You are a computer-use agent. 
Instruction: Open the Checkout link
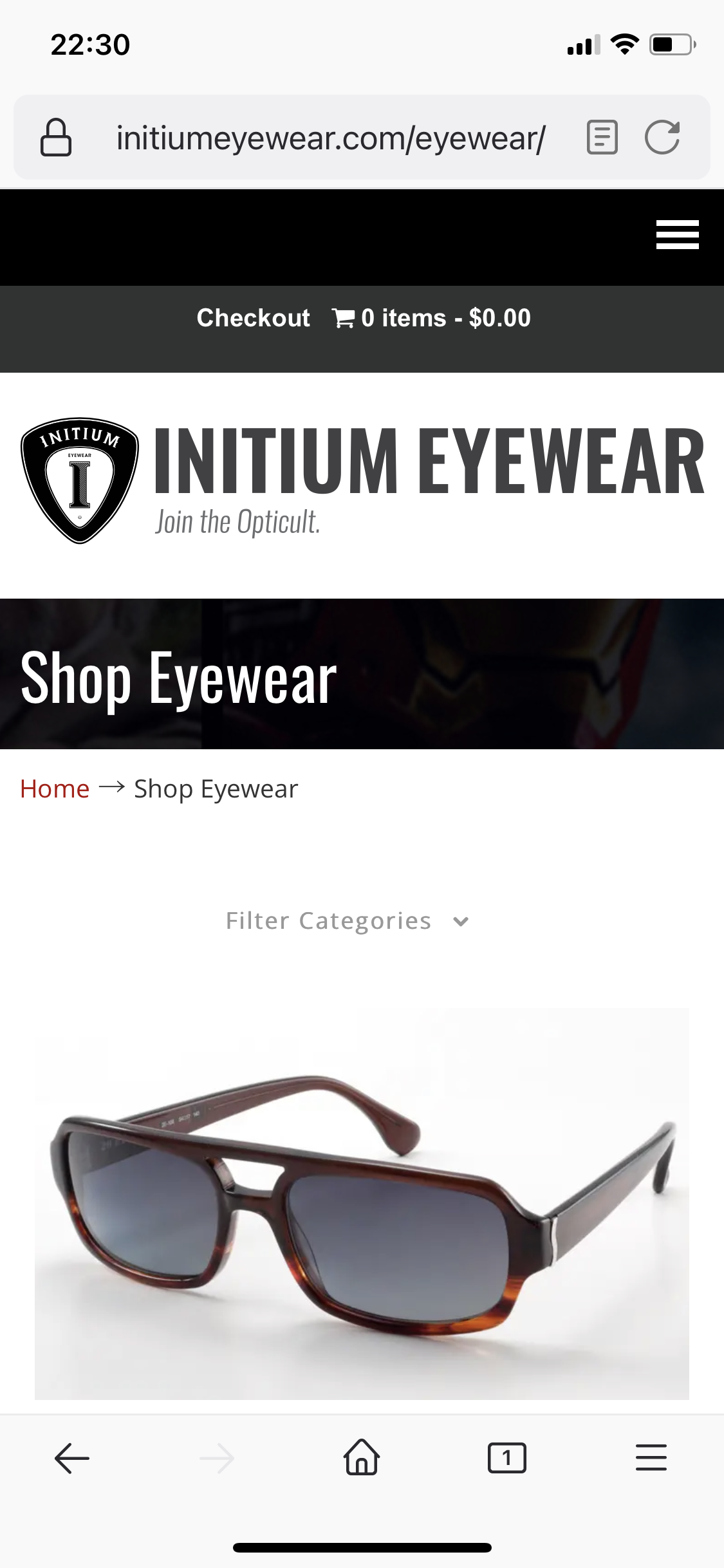point(253,318)
